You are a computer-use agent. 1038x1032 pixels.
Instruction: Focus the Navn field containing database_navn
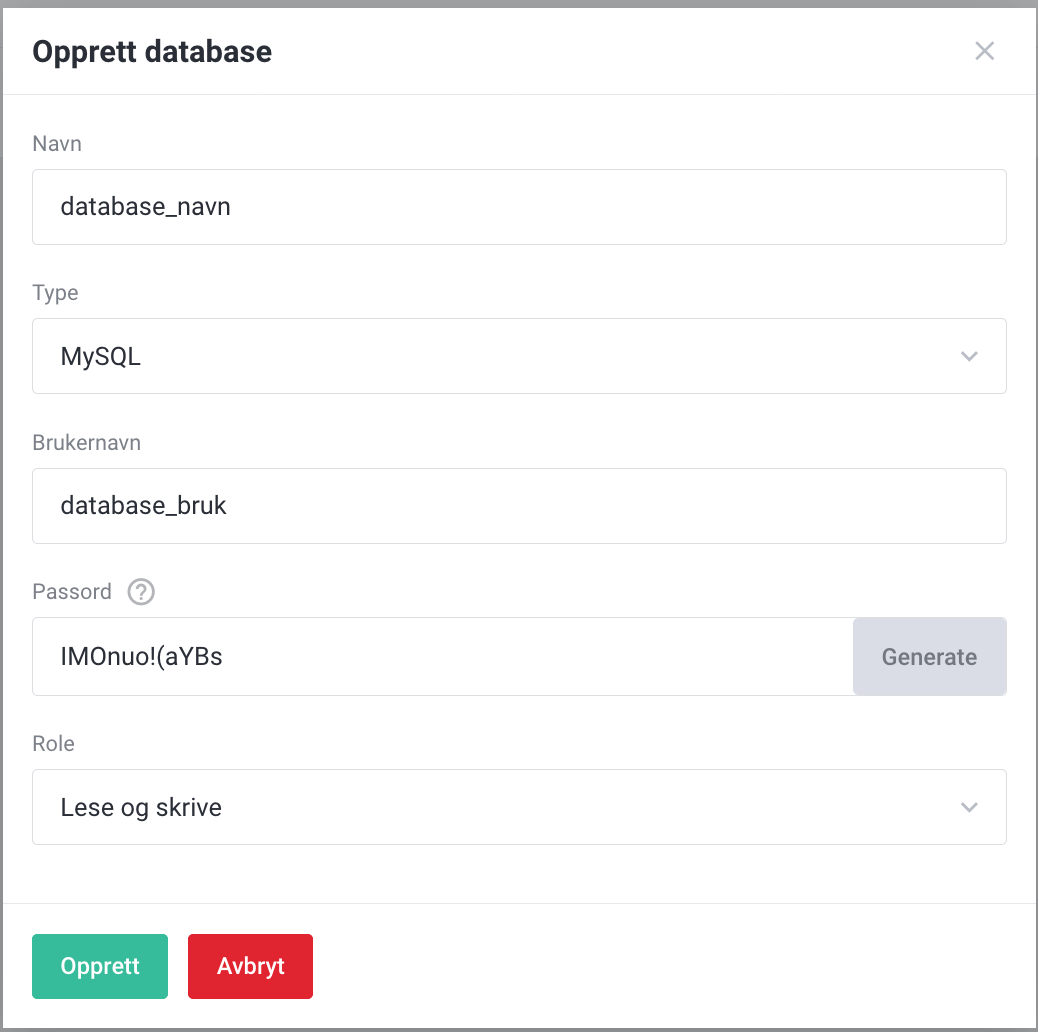point(518,207)
